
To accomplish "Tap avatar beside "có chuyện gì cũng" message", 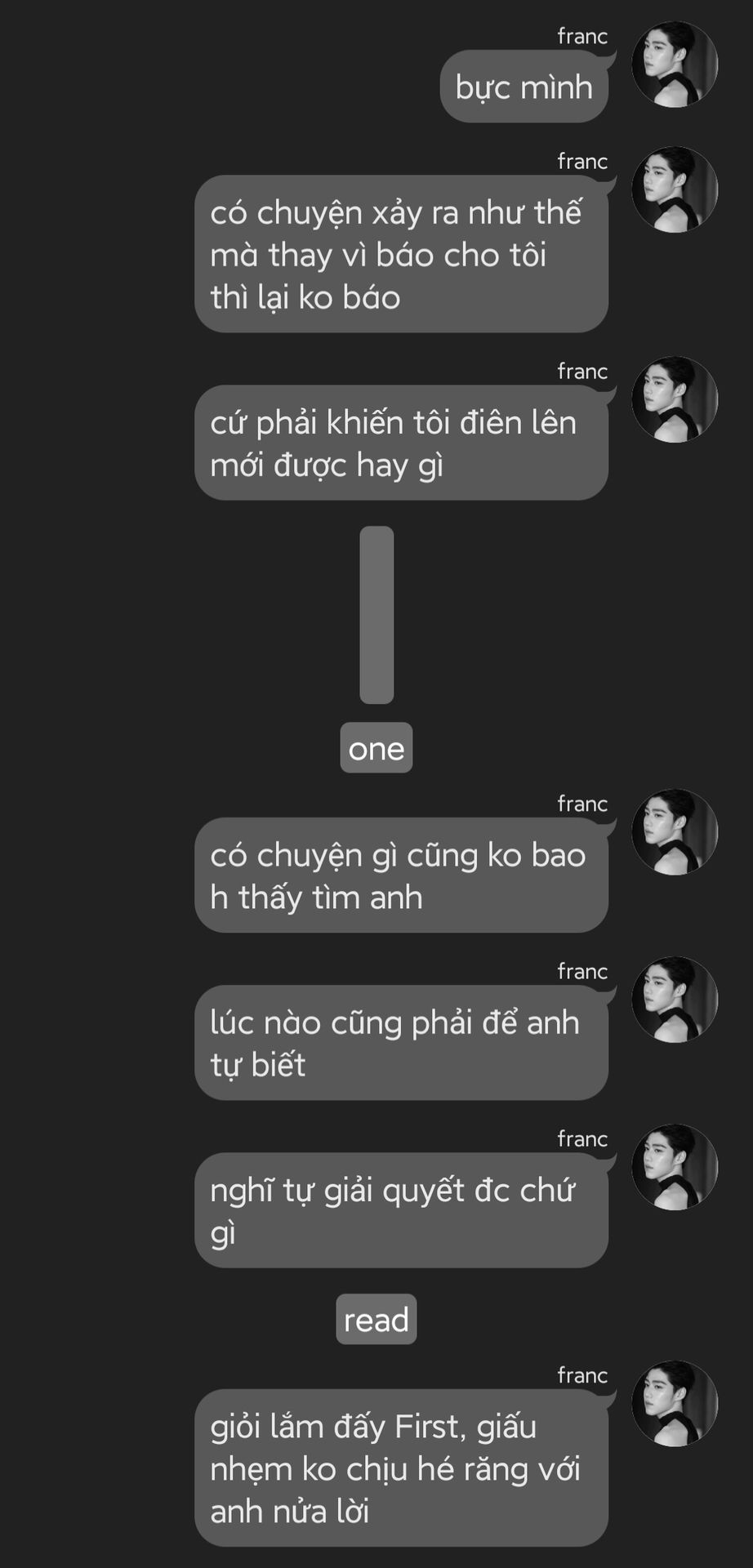I will [x=675, y=832].
